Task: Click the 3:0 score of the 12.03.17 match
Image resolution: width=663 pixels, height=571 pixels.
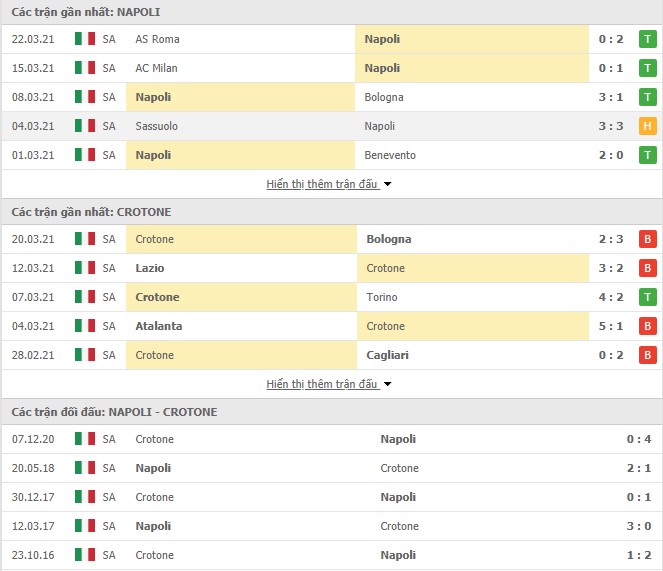Action: (x=638, y=526)
